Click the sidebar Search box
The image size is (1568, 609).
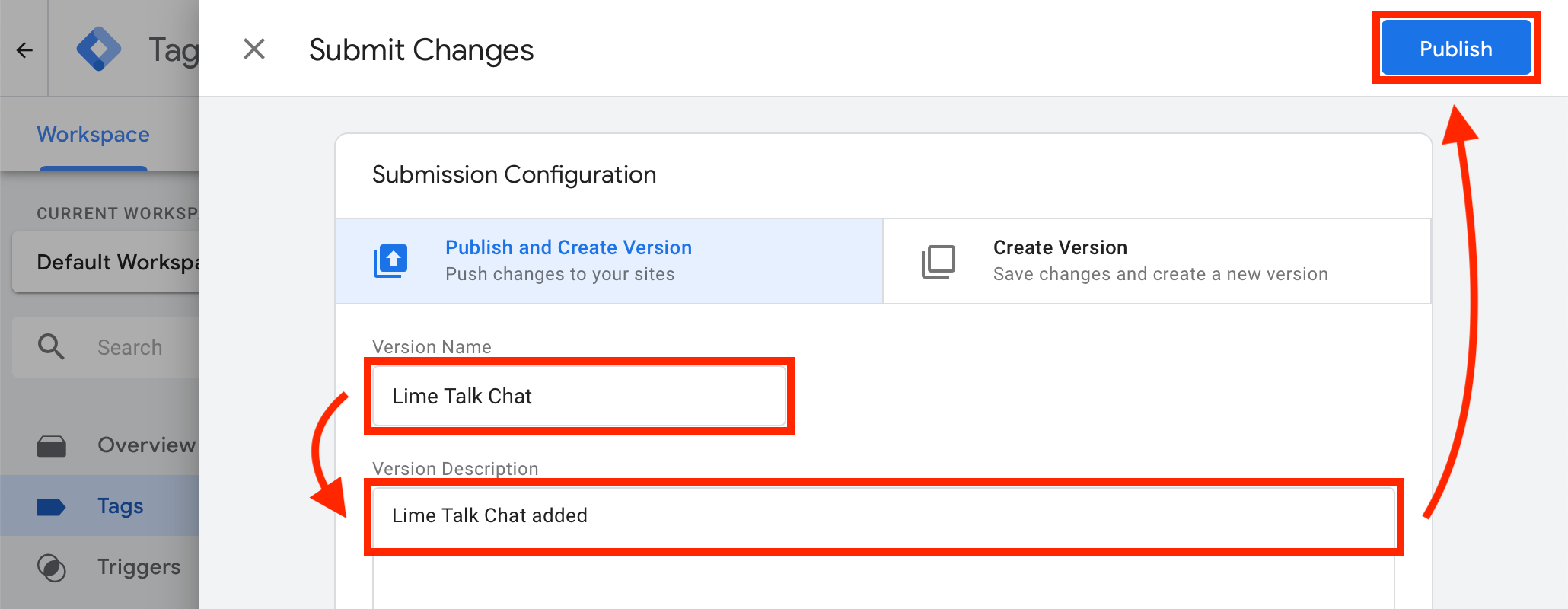(x=106, y=347)
